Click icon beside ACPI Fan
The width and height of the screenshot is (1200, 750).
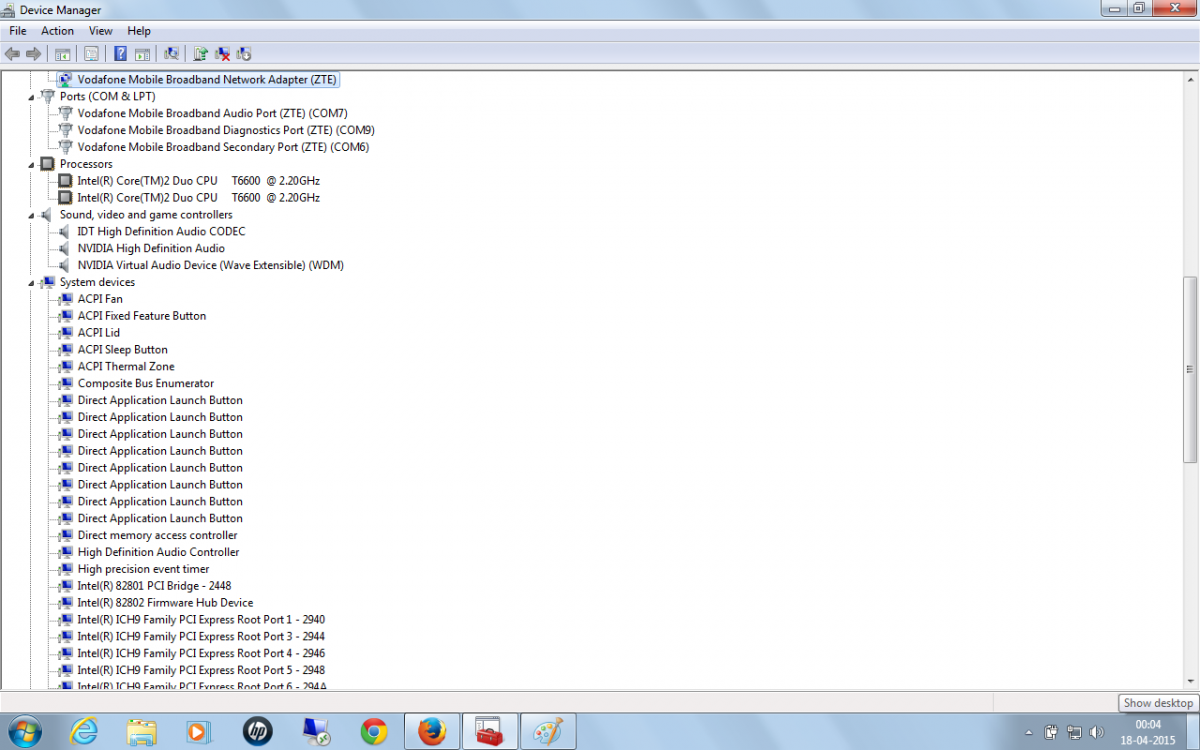point(65,299)
